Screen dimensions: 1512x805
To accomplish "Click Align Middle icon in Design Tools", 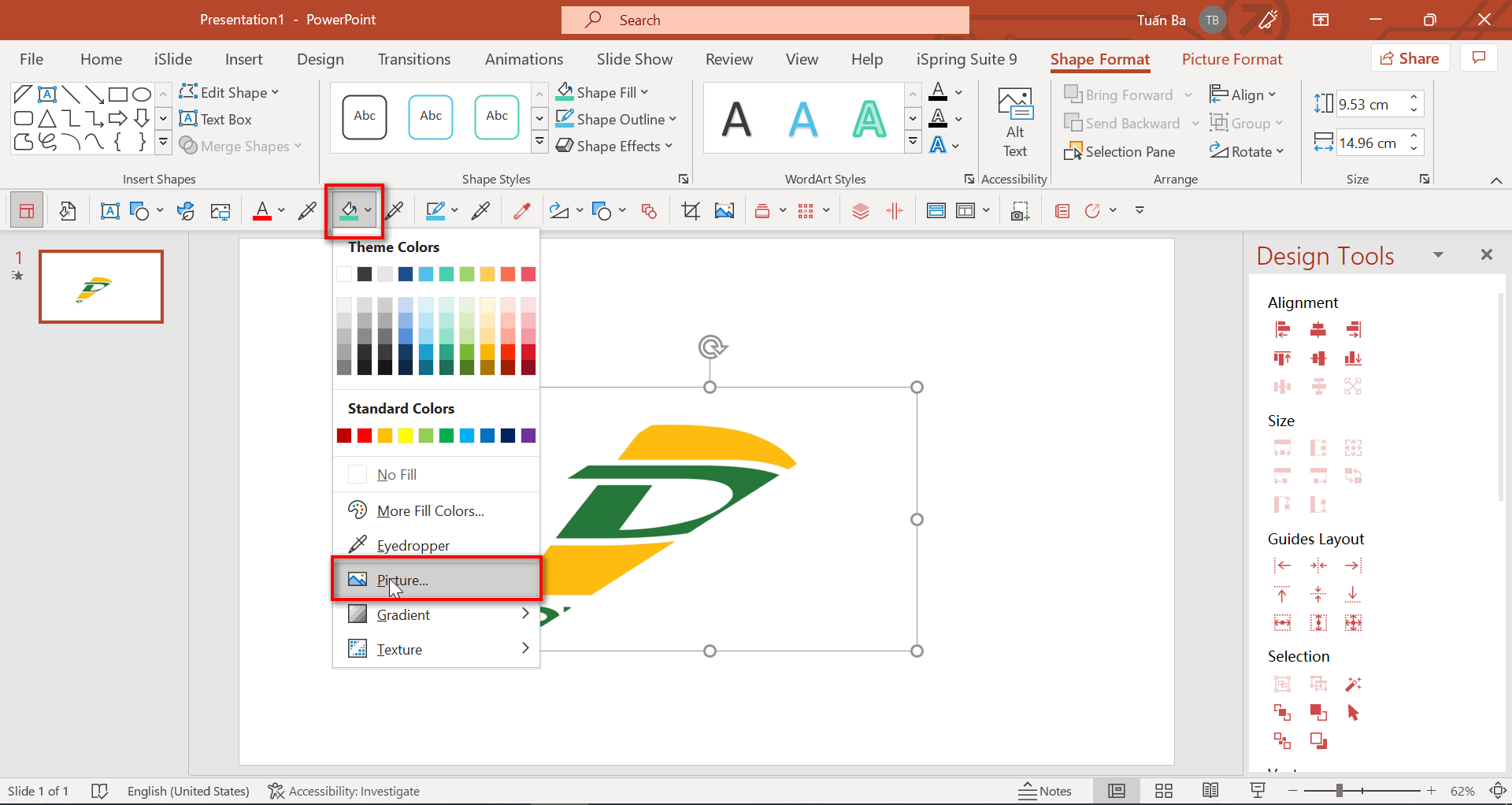I will [1318, 358].
